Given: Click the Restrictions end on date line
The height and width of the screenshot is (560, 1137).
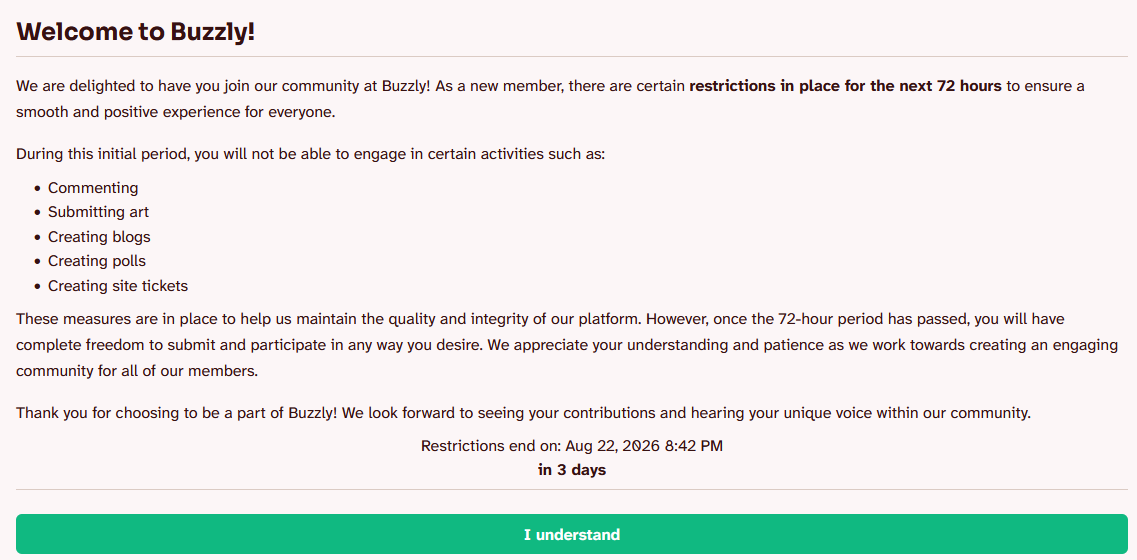Looking at the screenshot, I should (571, 446).
